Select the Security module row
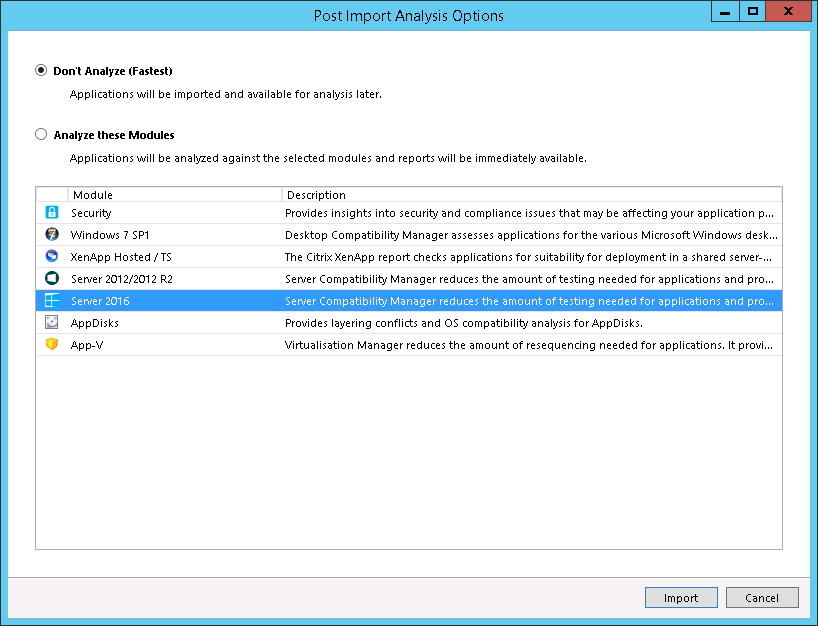The height and width of the screenshot is (626, 818). pyautogui.click(x=91, y=213)
